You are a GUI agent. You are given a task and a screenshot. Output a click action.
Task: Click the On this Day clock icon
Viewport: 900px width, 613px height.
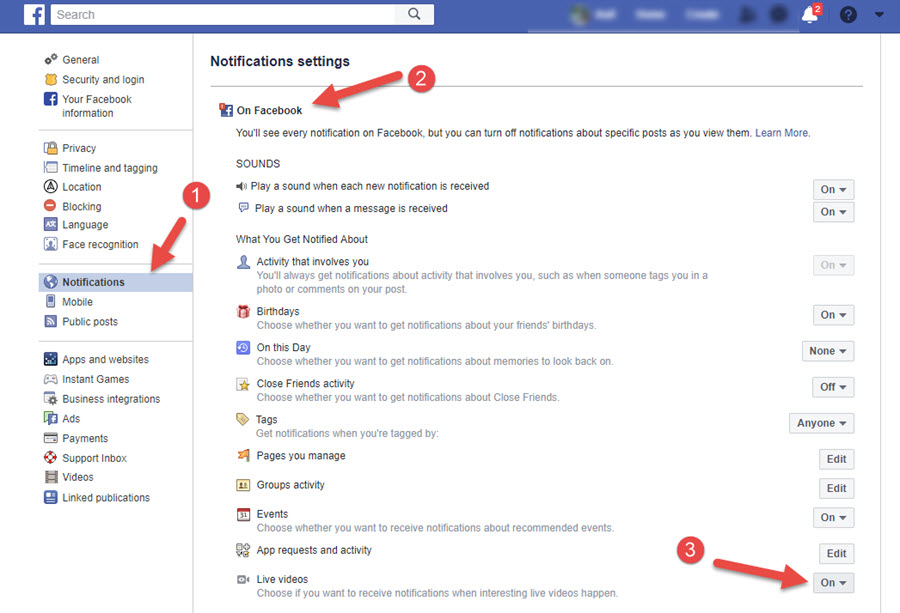click(243, 348)
